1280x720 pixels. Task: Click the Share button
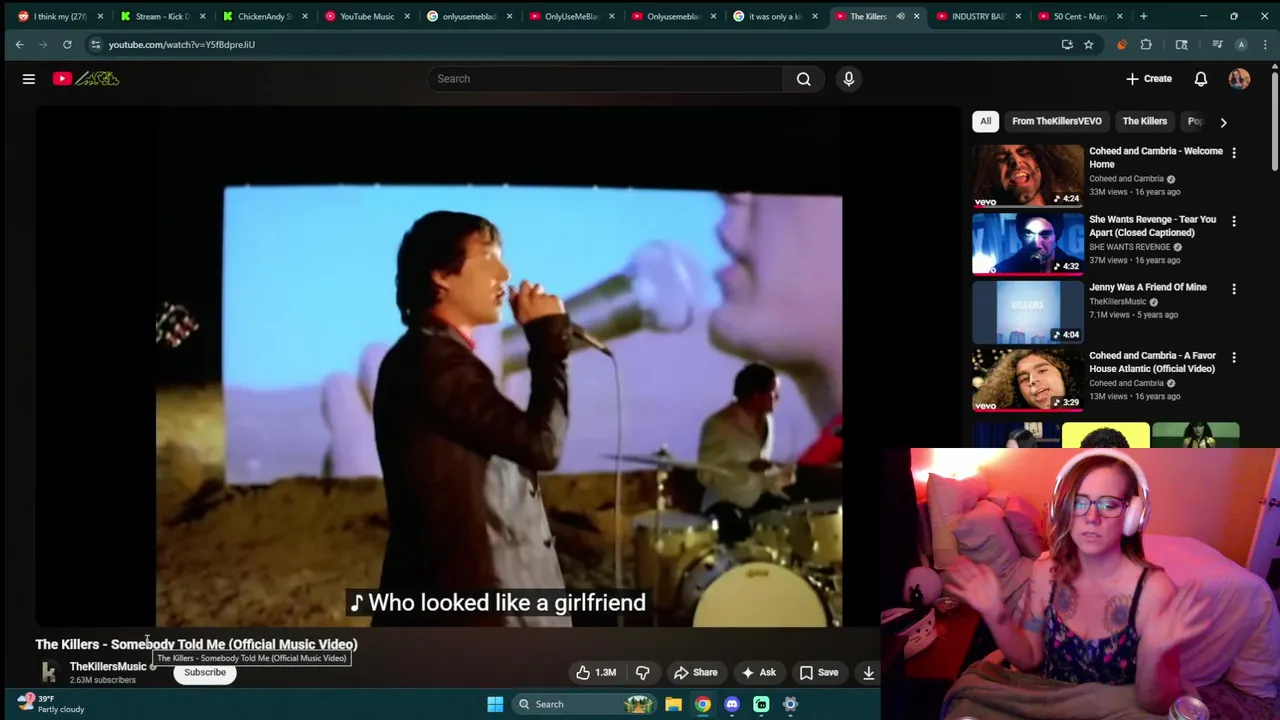coord(695,672)
